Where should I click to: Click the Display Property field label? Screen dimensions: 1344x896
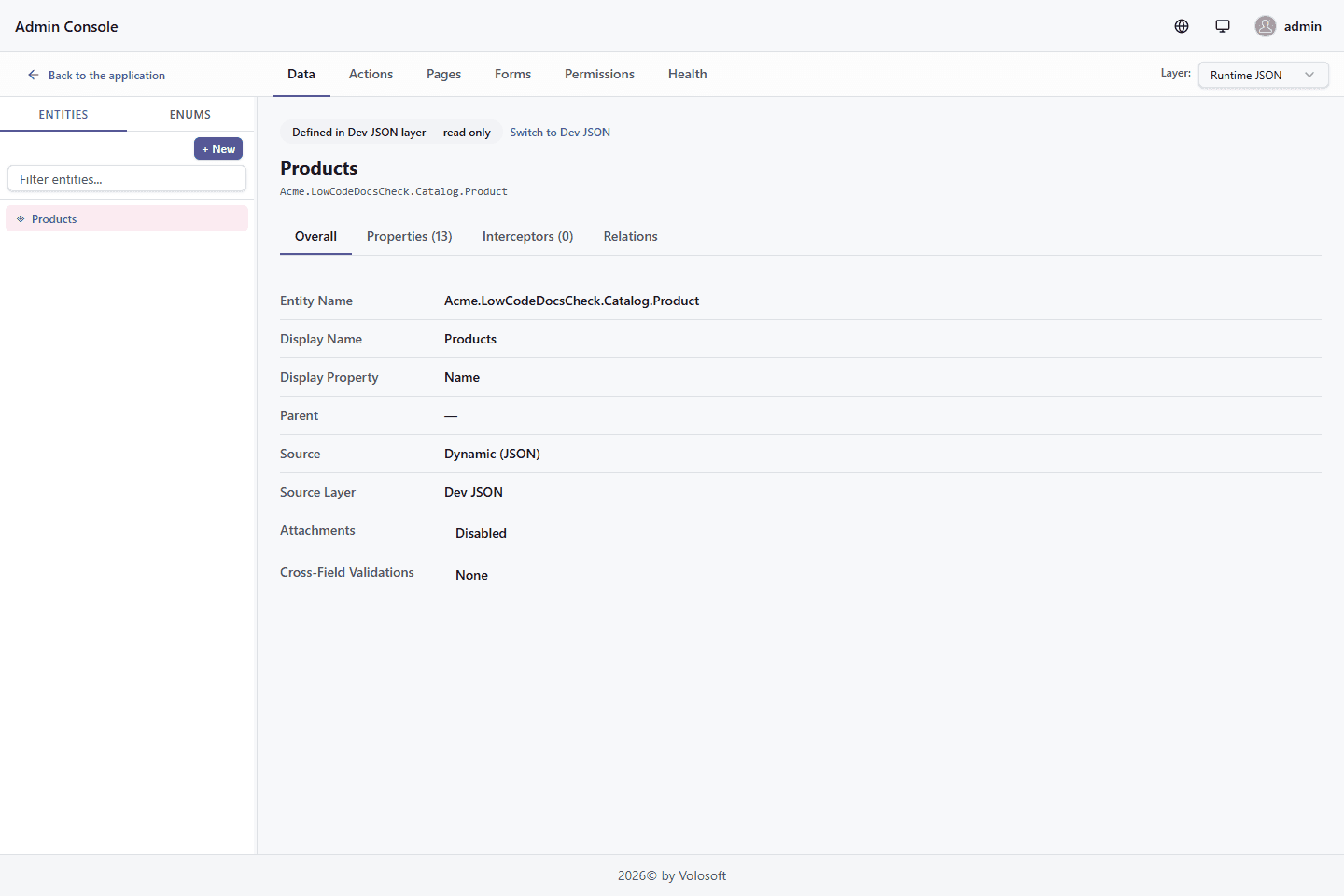coord(329,377)
